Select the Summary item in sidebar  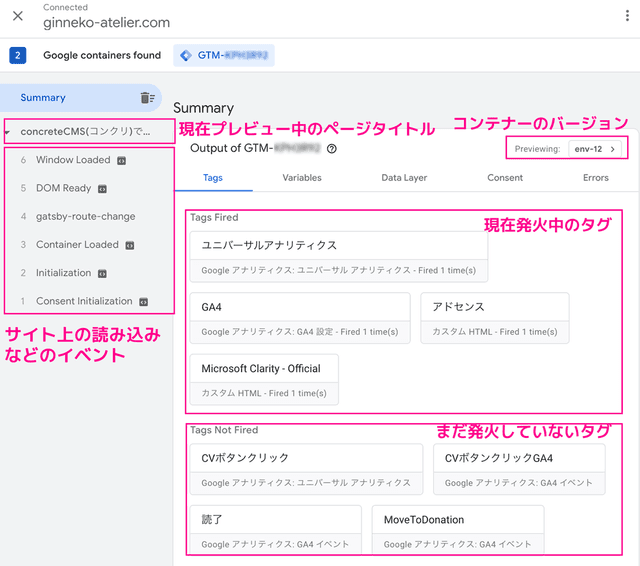click(x=81, y=98)
